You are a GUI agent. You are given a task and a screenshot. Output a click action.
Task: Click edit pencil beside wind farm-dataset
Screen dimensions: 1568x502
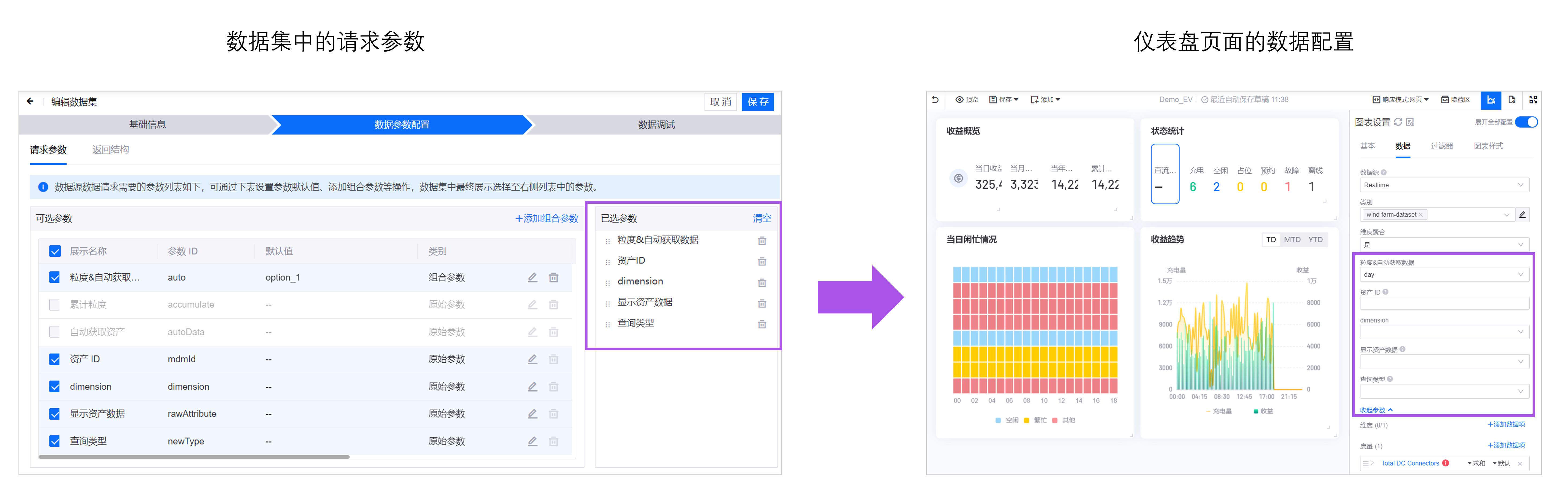1522,214
